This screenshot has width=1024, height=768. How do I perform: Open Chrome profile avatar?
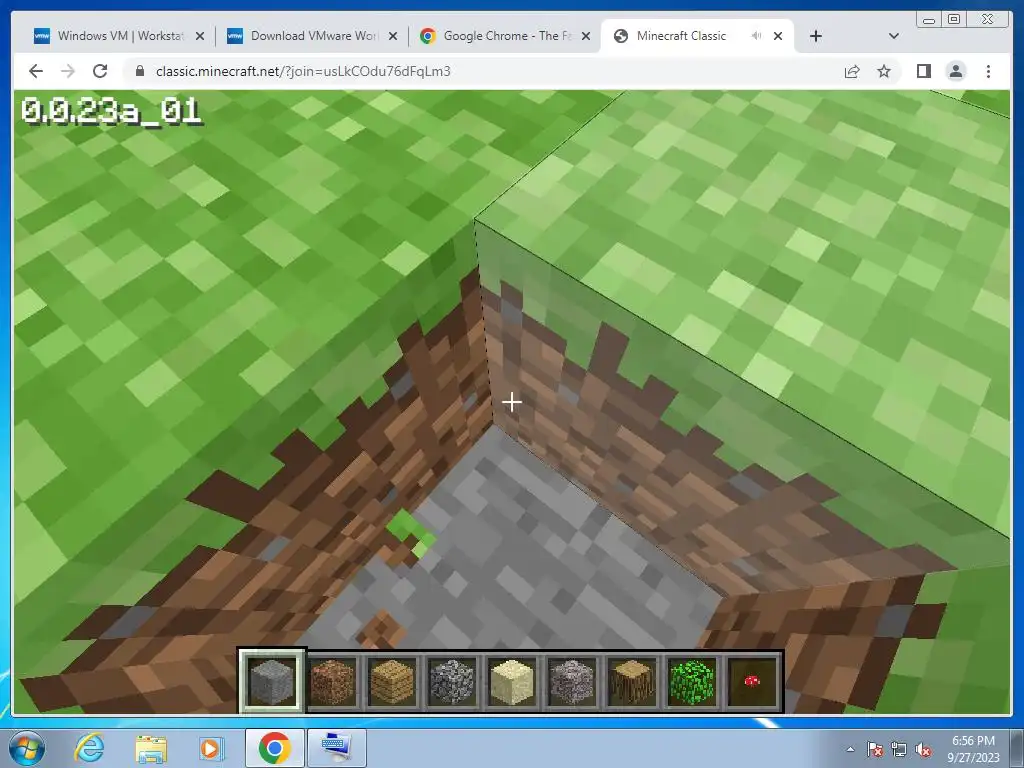[x=956, y=71]
